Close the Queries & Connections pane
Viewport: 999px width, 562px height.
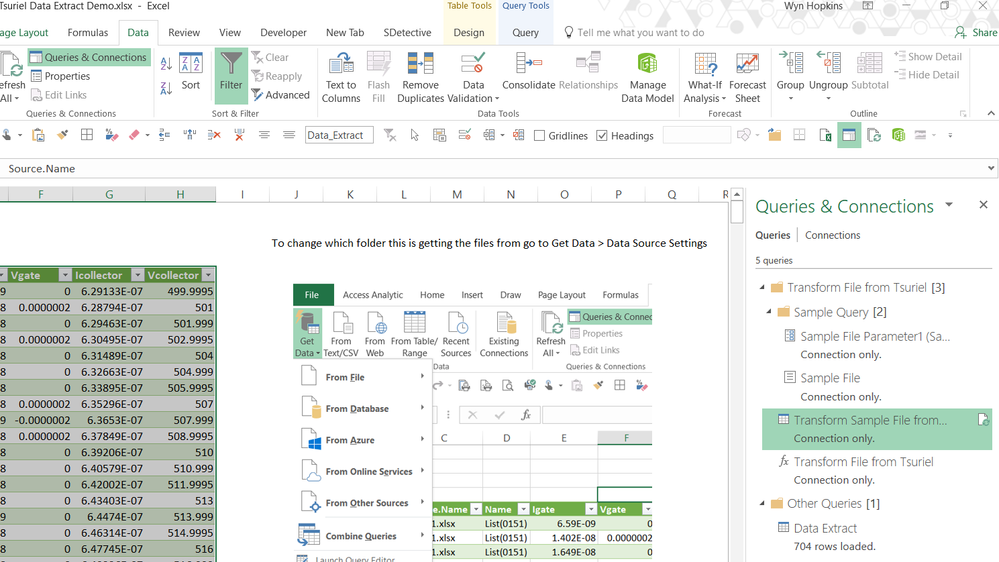click(984, 205)
